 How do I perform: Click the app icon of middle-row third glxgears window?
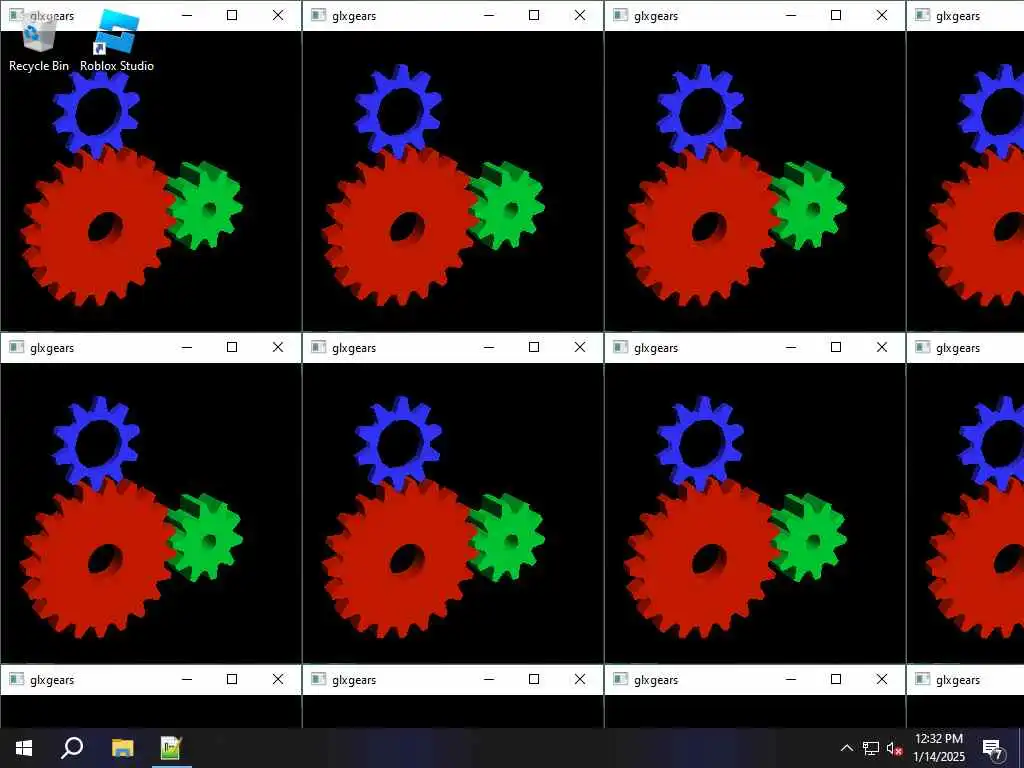620,347
